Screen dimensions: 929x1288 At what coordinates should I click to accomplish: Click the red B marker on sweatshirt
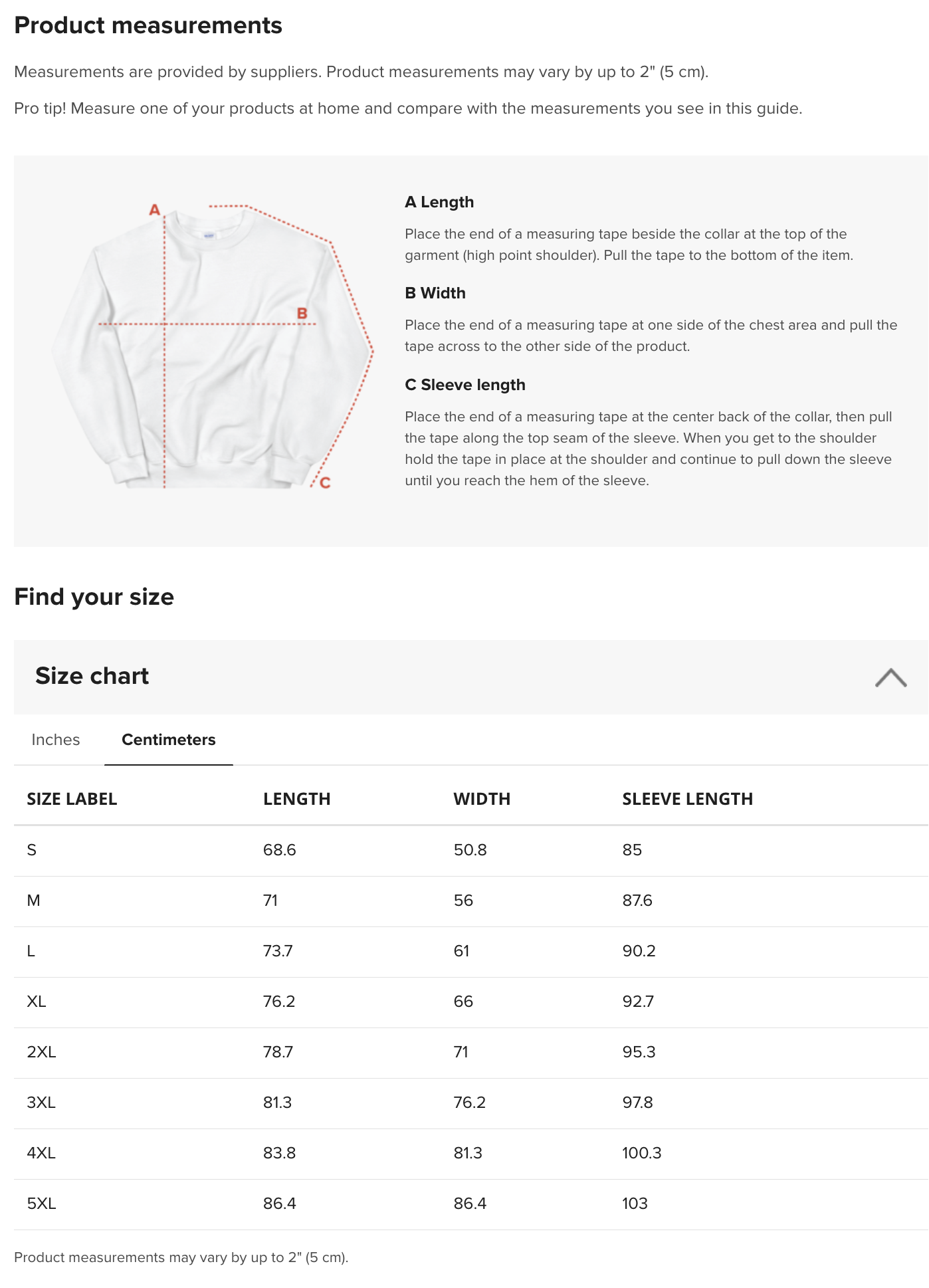(302, 313)
